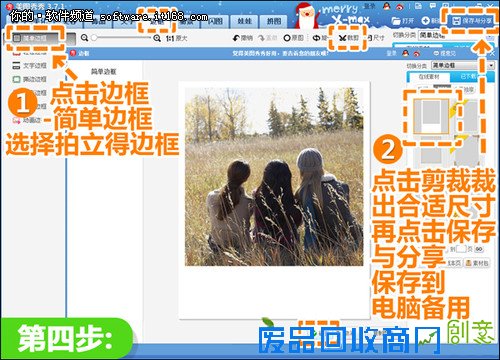
Task: Select 文字边框 in the left border list
Action: pos(29,65)
